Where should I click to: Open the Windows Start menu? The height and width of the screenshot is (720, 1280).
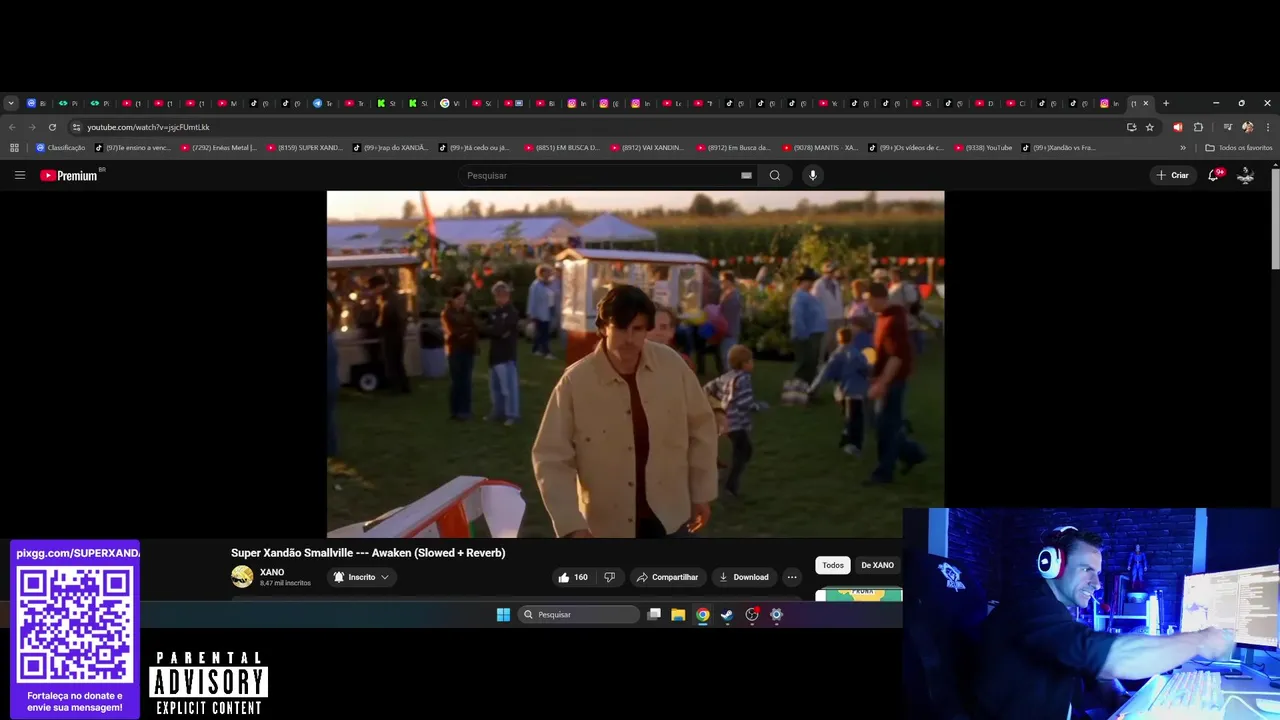point(503,615)
